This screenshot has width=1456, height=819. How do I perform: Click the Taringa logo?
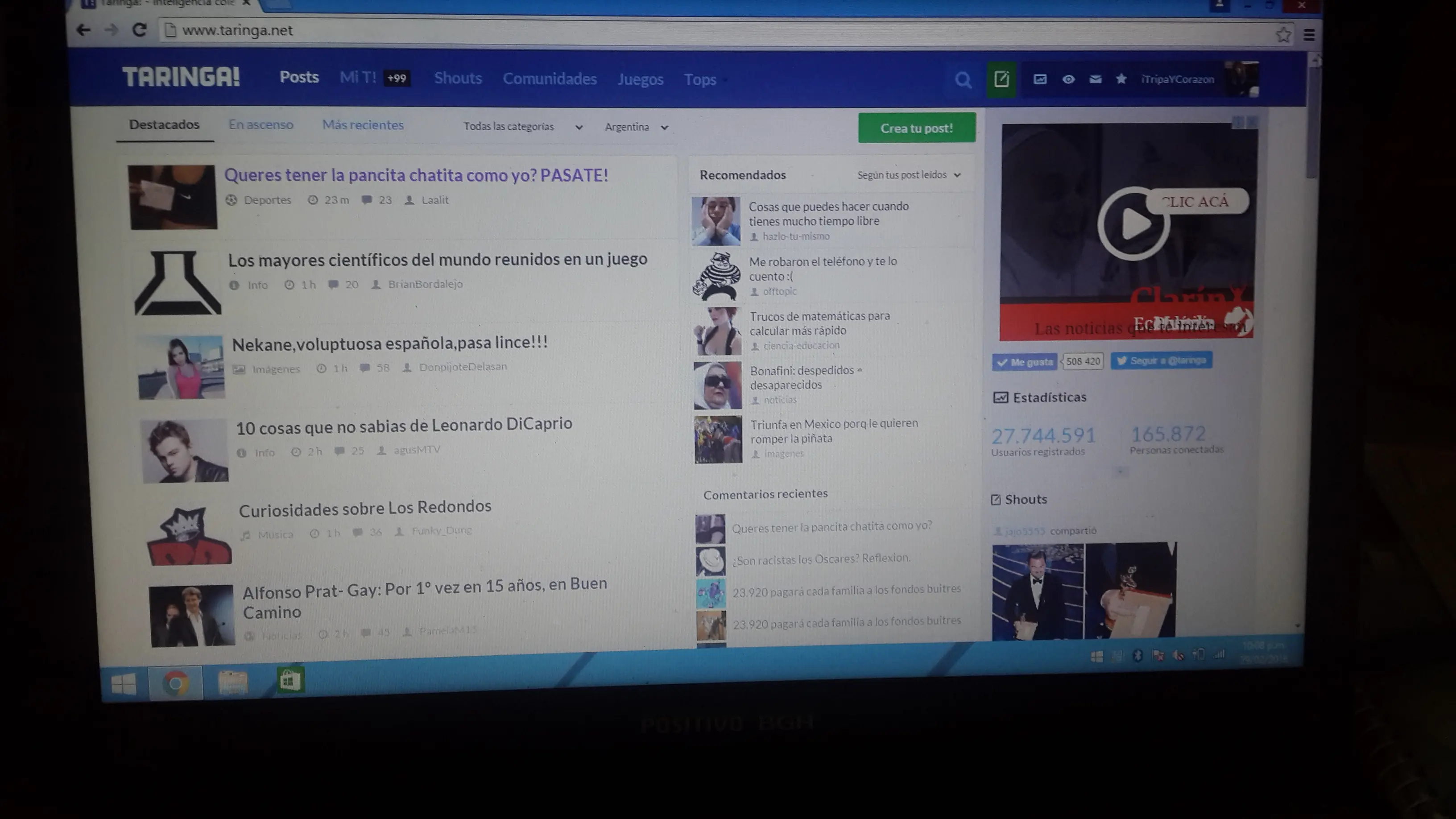point(181,77)
